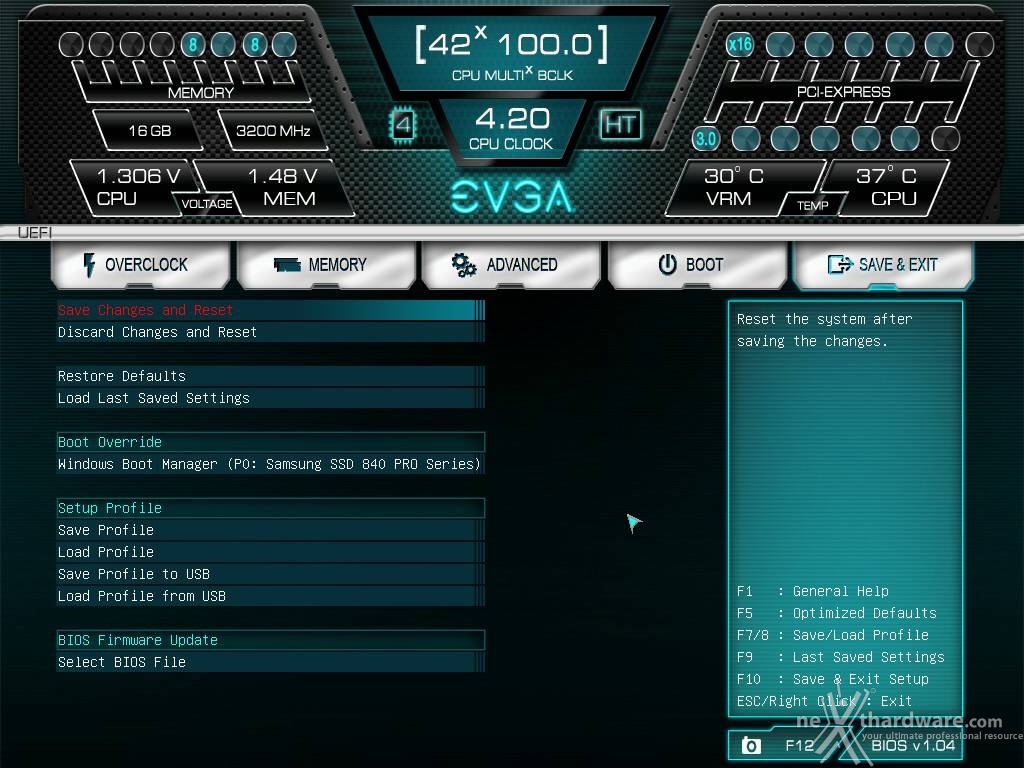Select the Save & Exit tab
This screenshot has width=1024, height=768.
point(882,264)
